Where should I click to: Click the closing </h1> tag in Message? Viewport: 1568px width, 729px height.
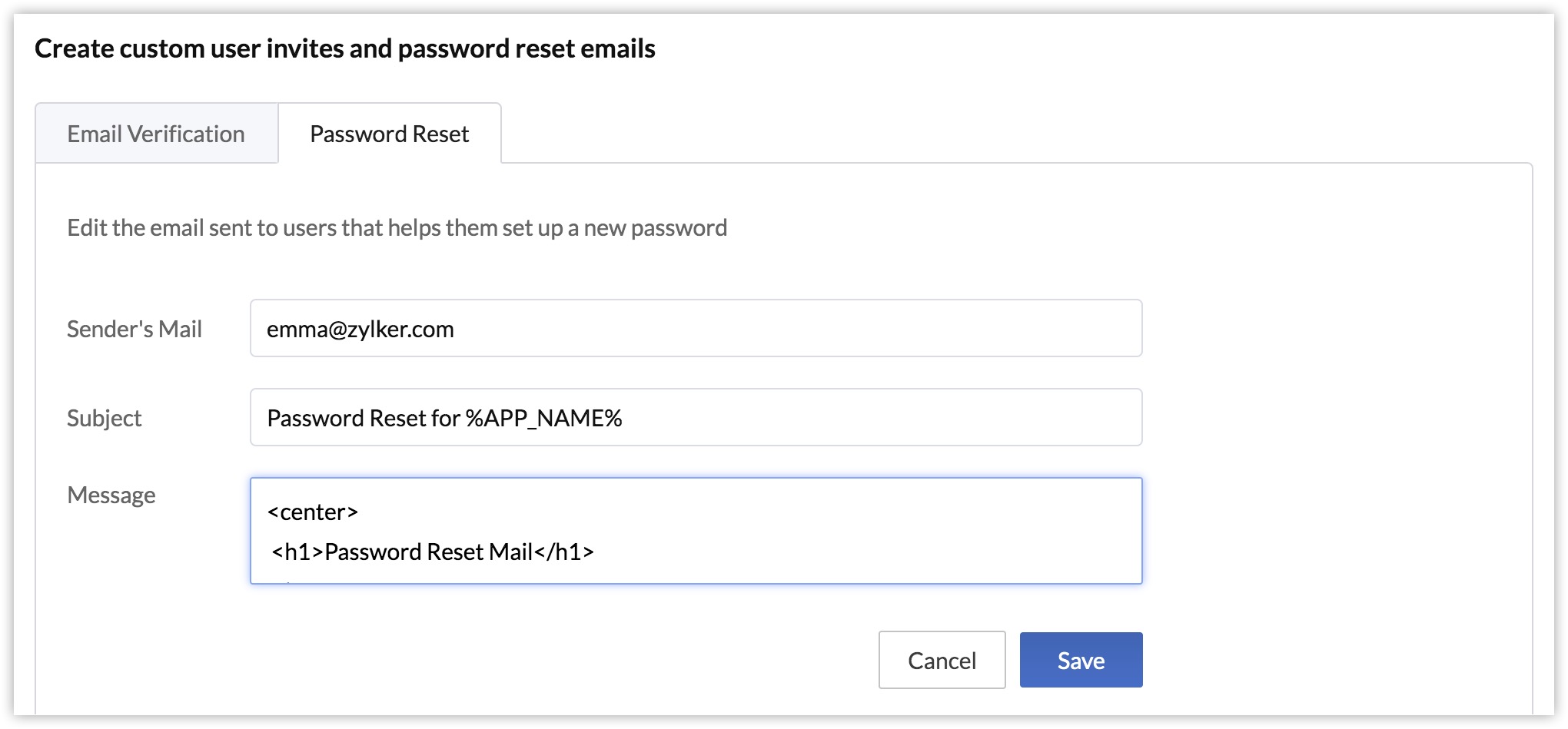pos(564,552)
